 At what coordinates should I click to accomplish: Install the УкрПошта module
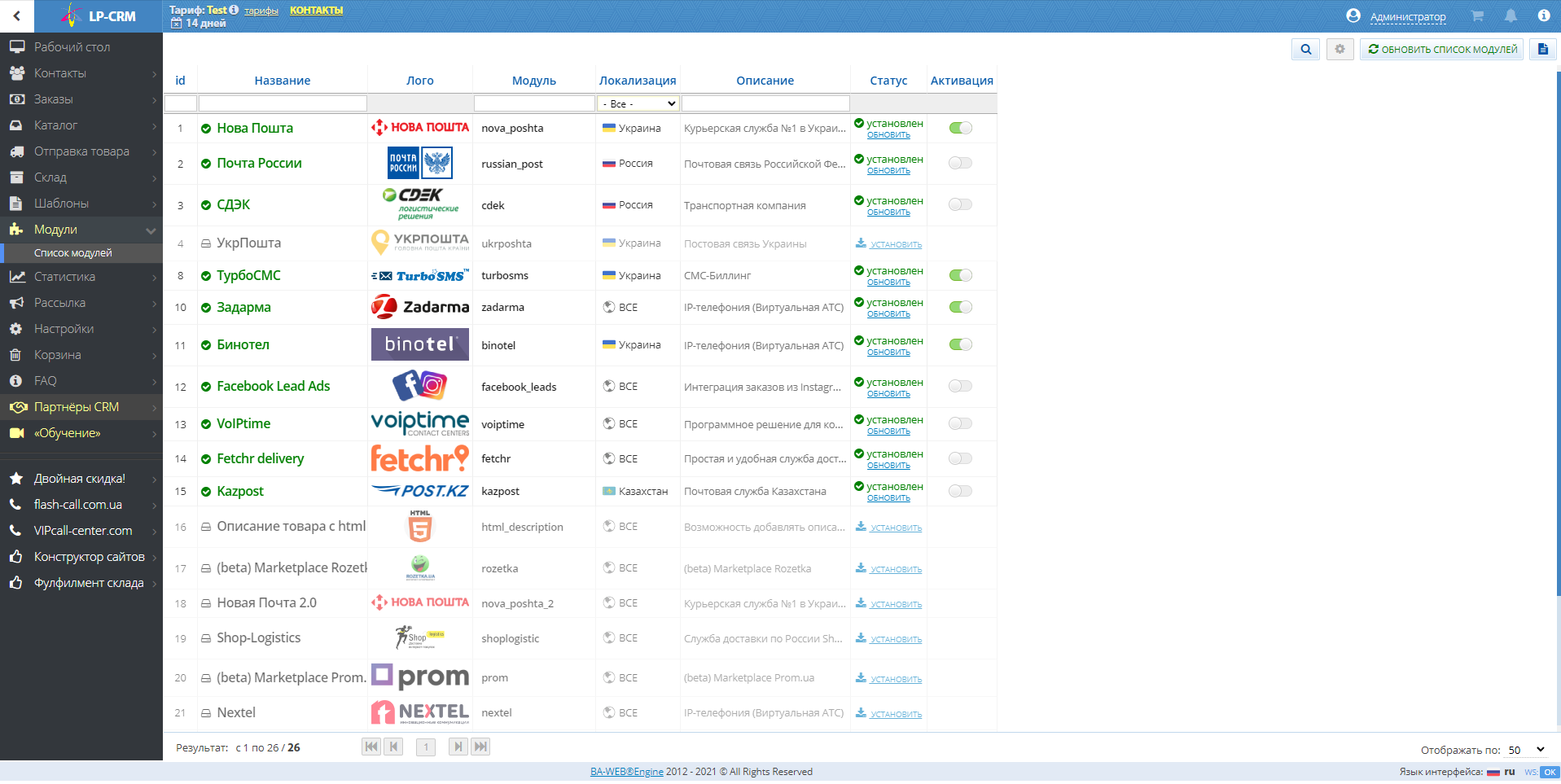(889, 243)
